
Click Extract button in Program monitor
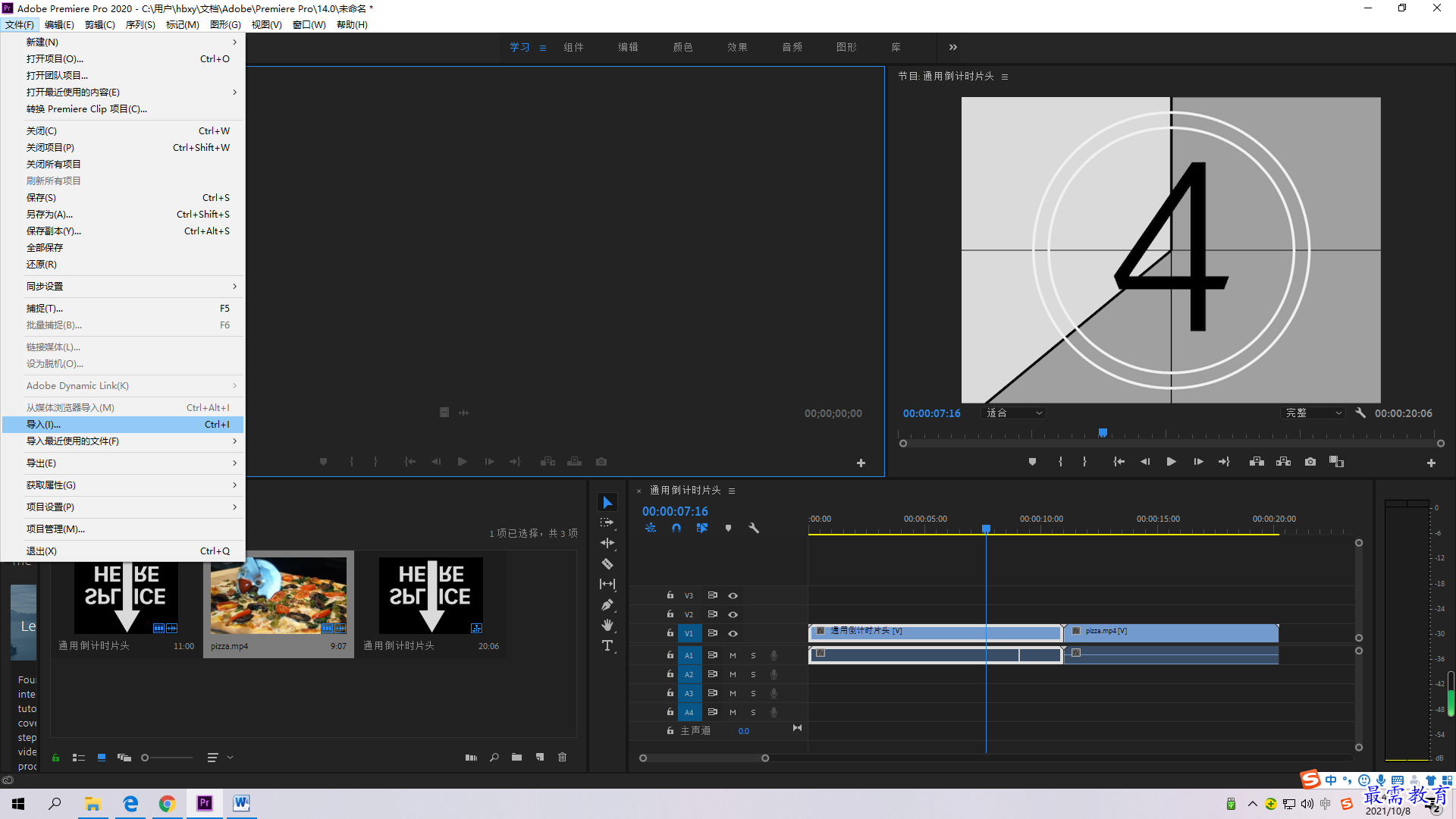[1283, 462]
